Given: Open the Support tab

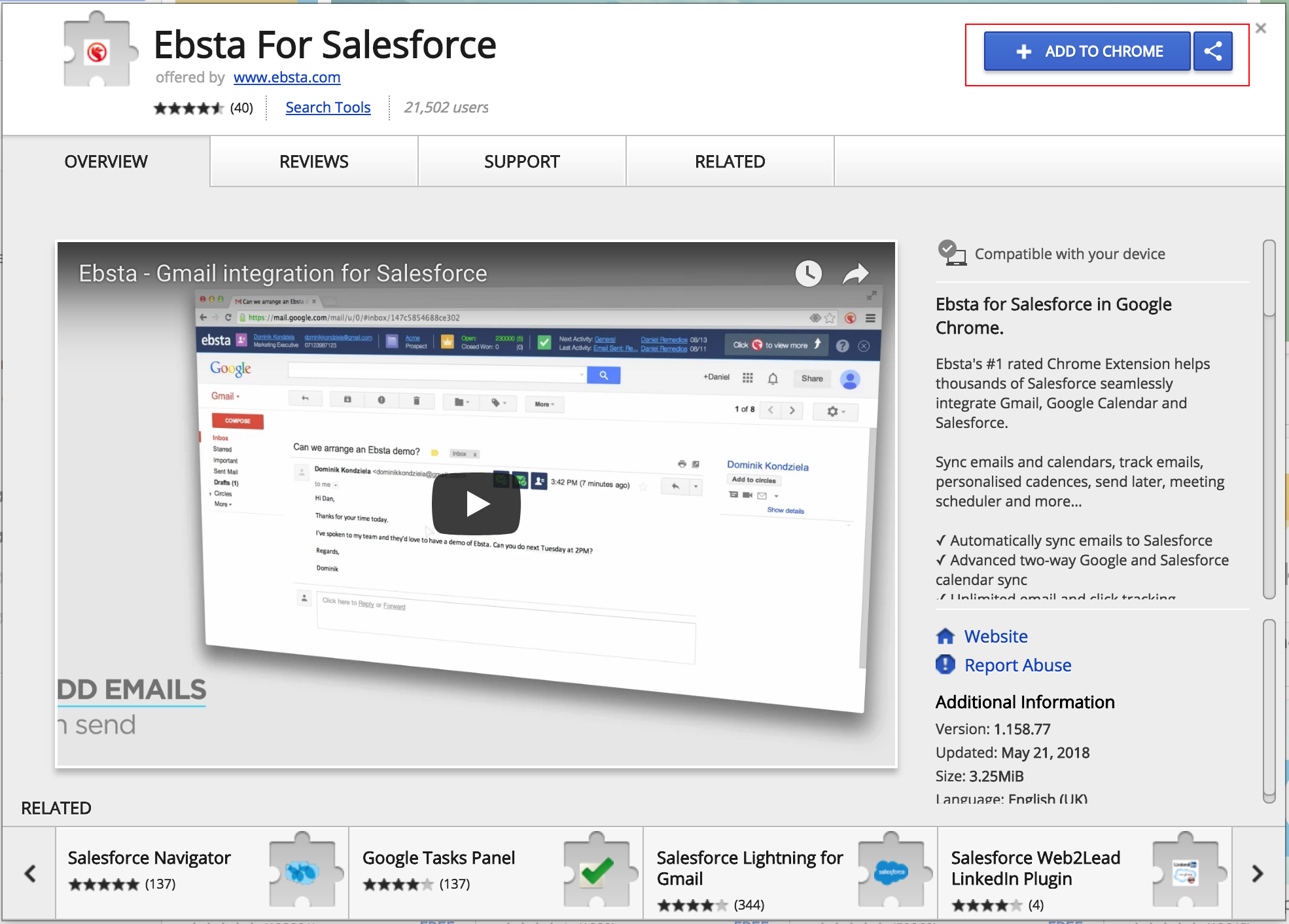Looking at the screenshot, I should pyautogui.click(x=521, y=162).
